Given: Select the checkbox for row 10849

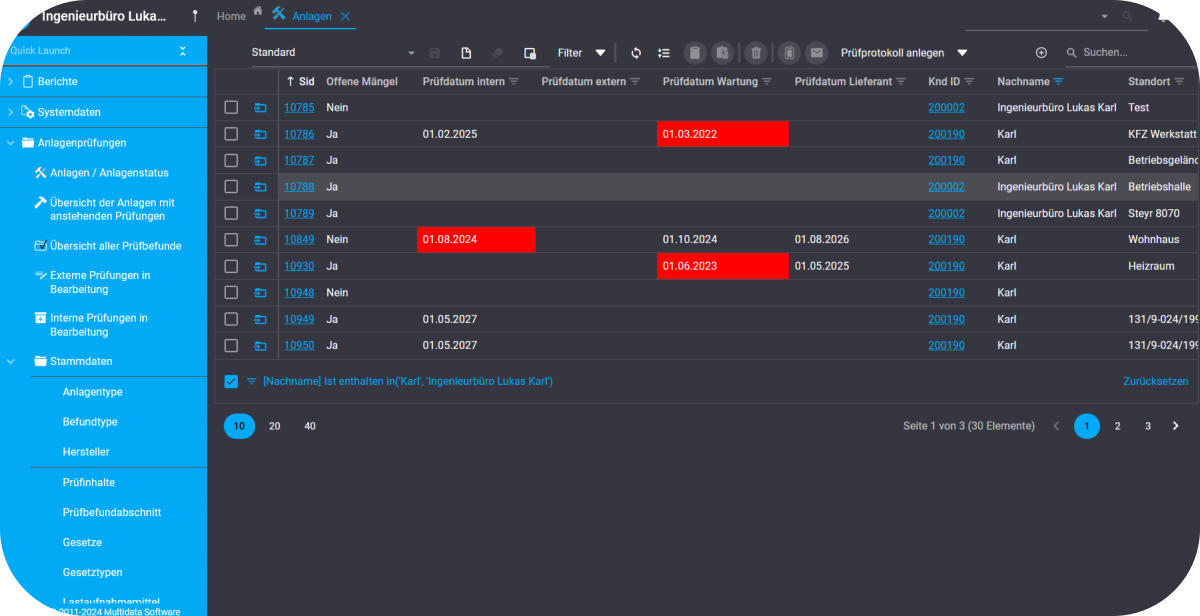Looking at the screenshot, I should [x=231, y=240].
